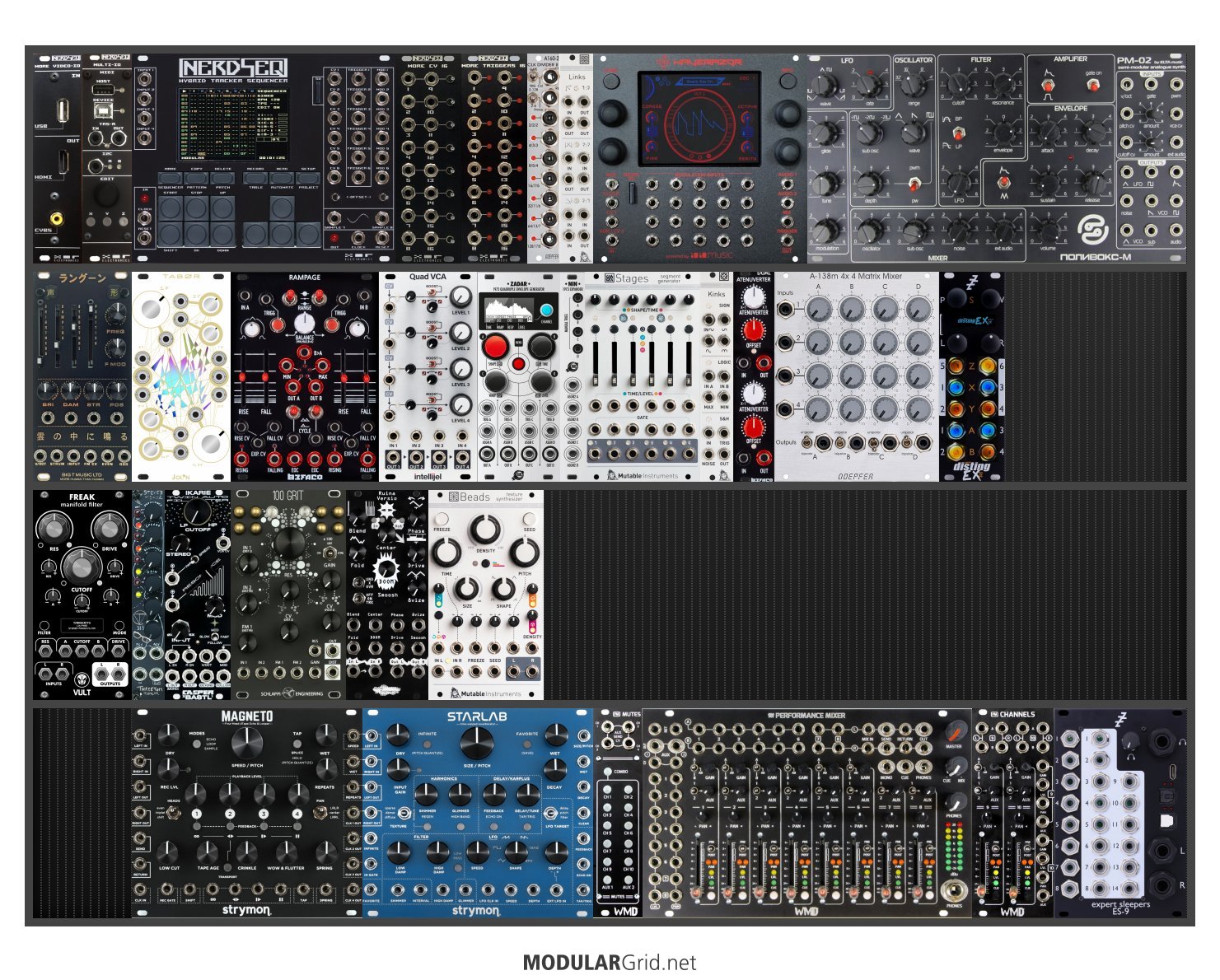This screenshot has width=1220, height=980.
Task: Click the NerdSEQ tracker display screen
Action: (233, 124)
